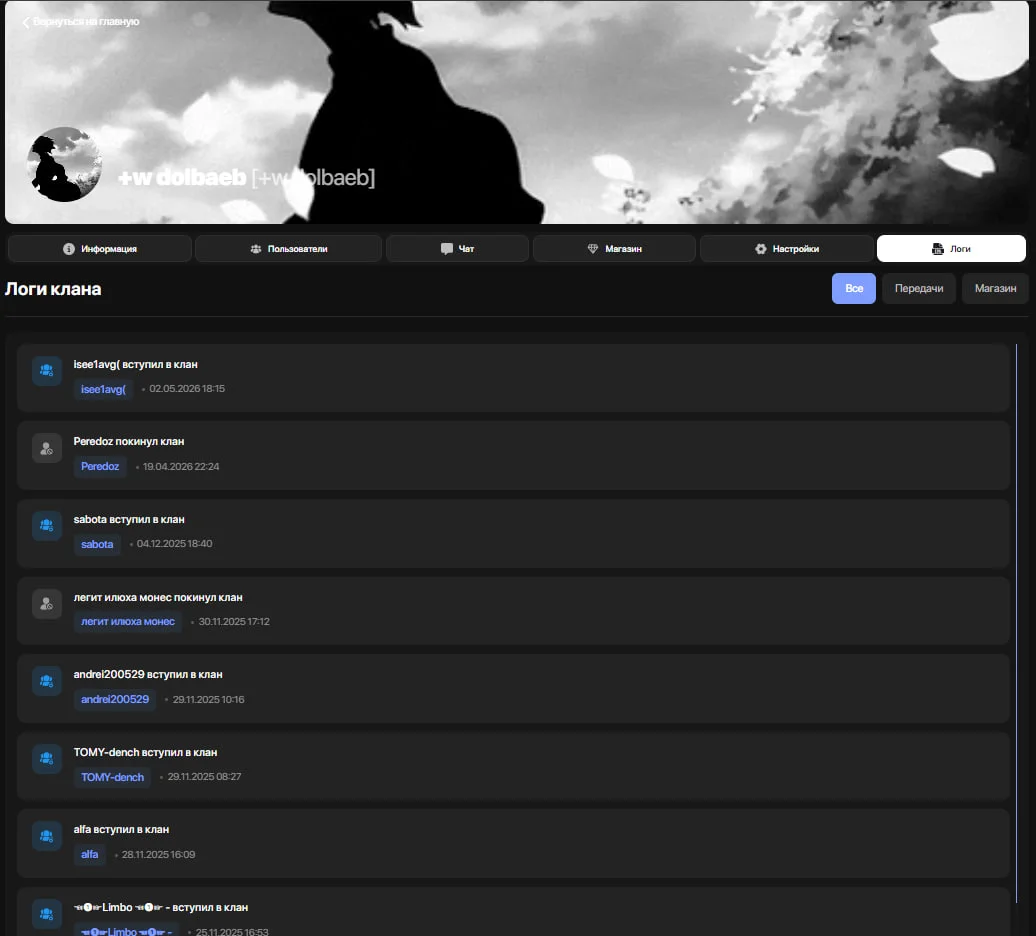Open the легит илюха монес user tag

128,622
